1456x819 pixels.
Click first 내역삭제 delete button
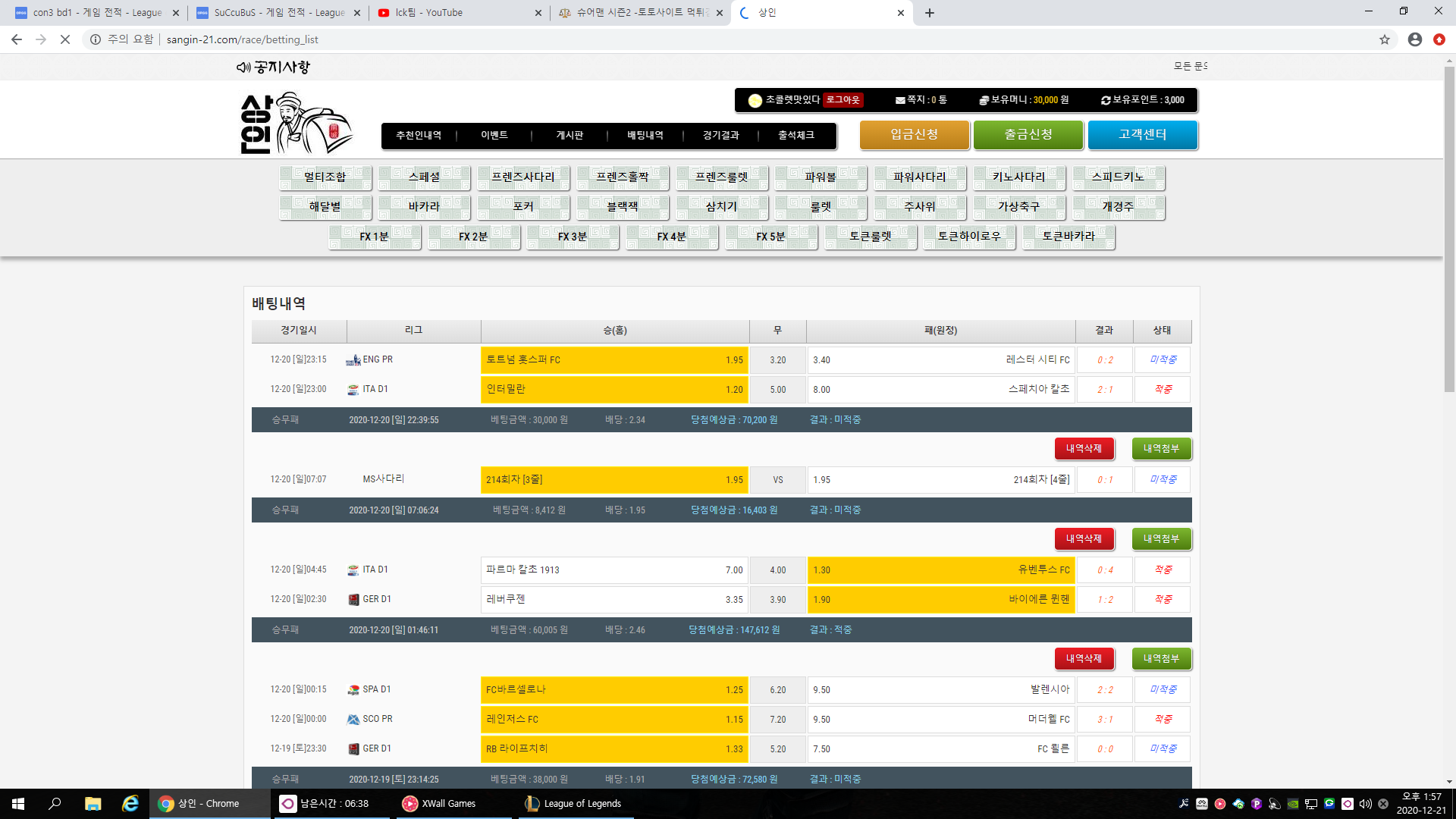coord(1084,449)
